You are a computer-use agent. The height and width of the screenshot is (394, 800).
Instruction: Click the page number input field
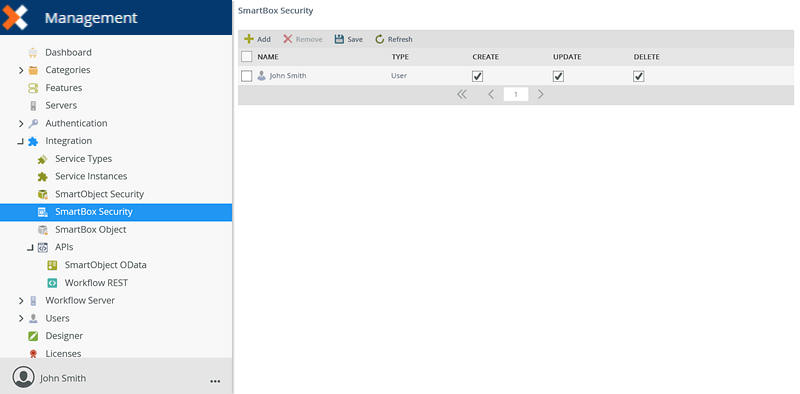(516, 94)
